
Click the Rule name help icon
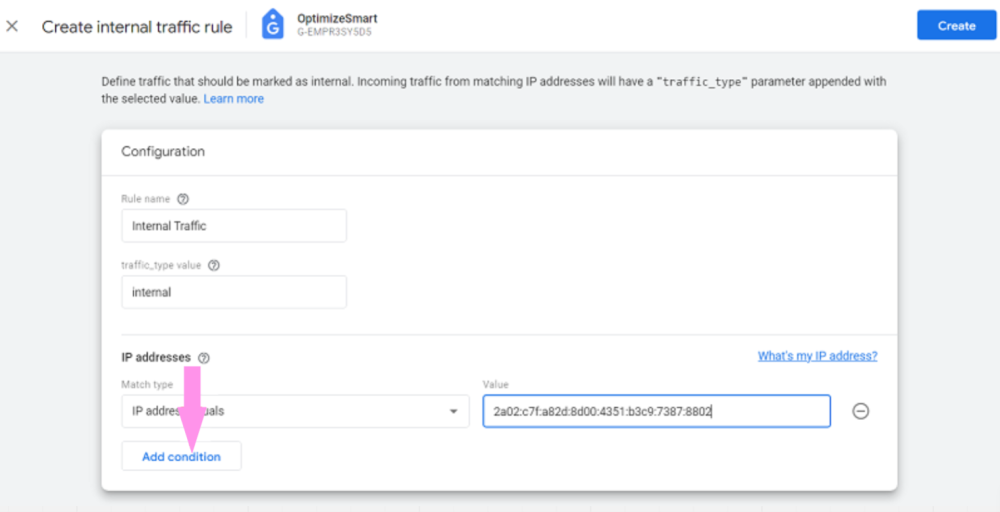183,199
